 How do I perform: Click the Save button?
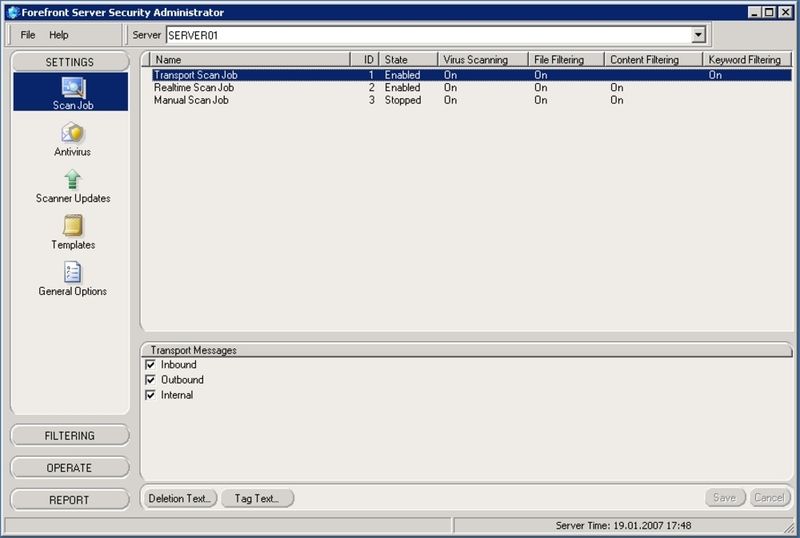click(x=725, y=498)
